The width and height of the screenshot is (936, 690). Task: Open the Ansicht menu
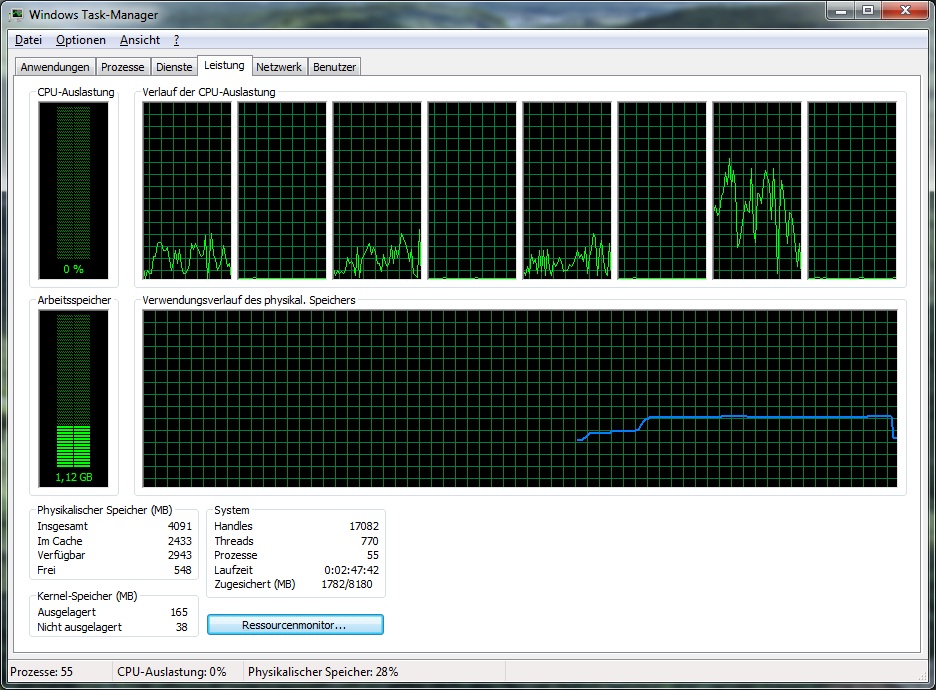[x=140, y=40]
